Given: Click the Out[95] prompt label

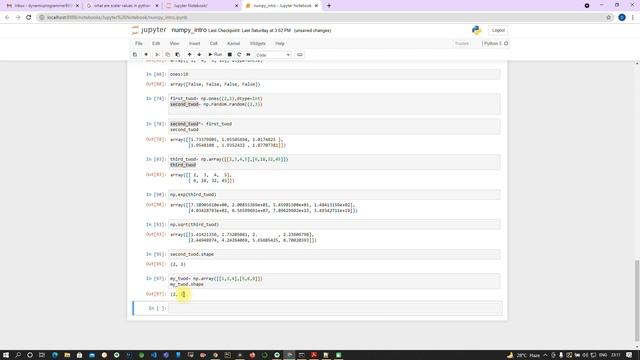Looking at the screenshot, I should 156,264.
